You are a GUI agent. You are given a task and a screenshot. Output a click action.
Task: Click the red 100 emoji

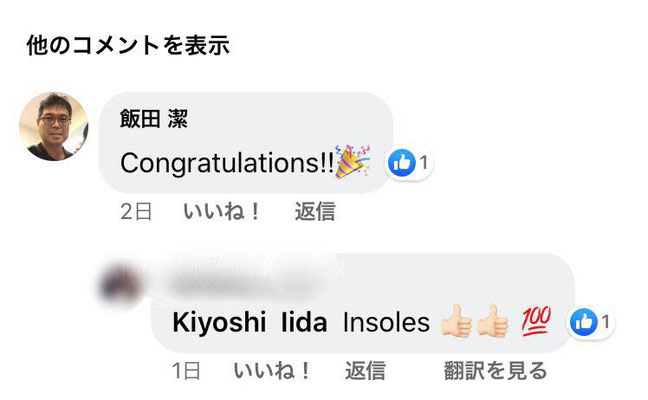coord(536,321)
